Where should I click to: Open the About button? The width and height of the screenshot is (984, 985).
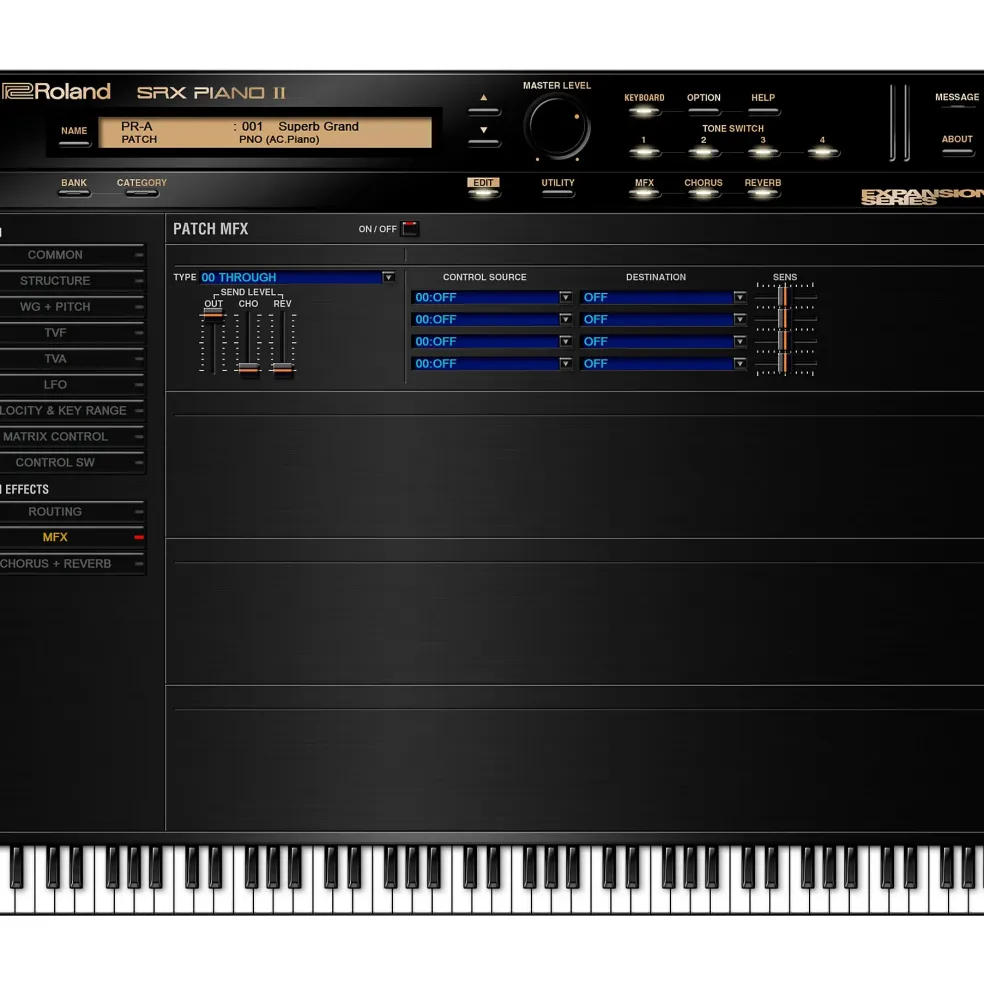(956, 151)
